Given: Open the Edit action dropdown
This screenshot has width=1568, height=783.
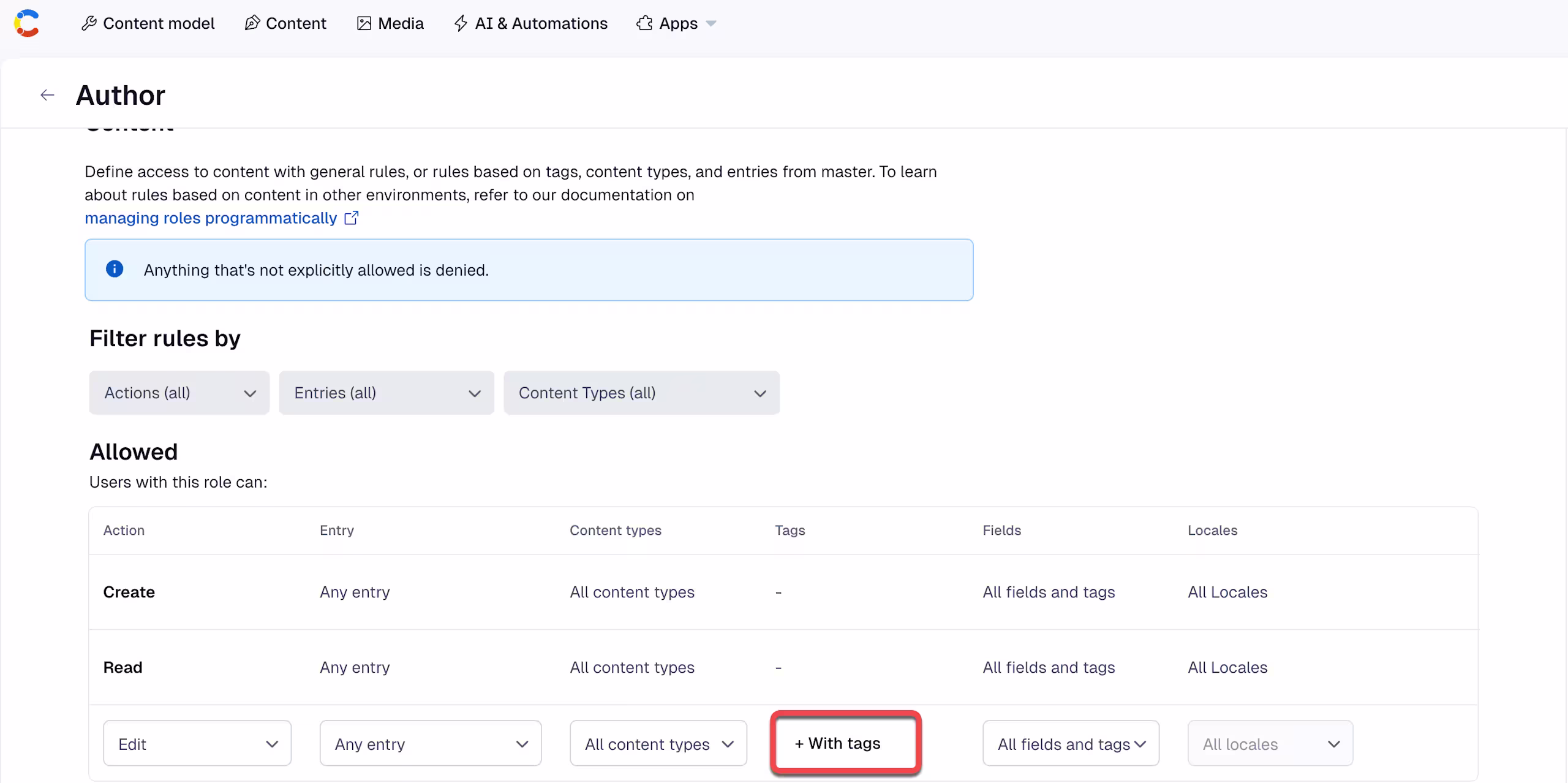Looking at the screenshot, I should coord(197,743).
